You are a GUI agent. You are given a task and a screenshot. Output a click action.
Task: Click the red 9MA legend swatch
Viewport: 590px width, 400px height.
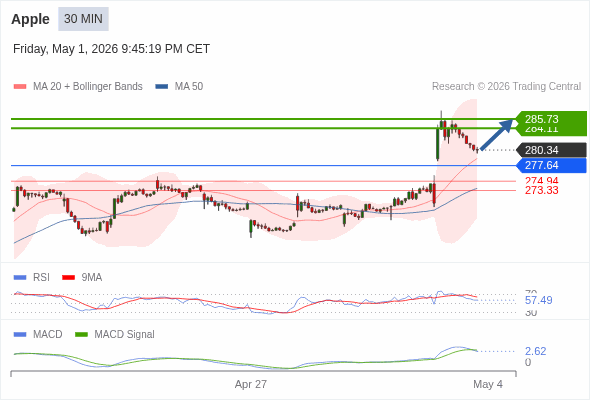[68, 278]
